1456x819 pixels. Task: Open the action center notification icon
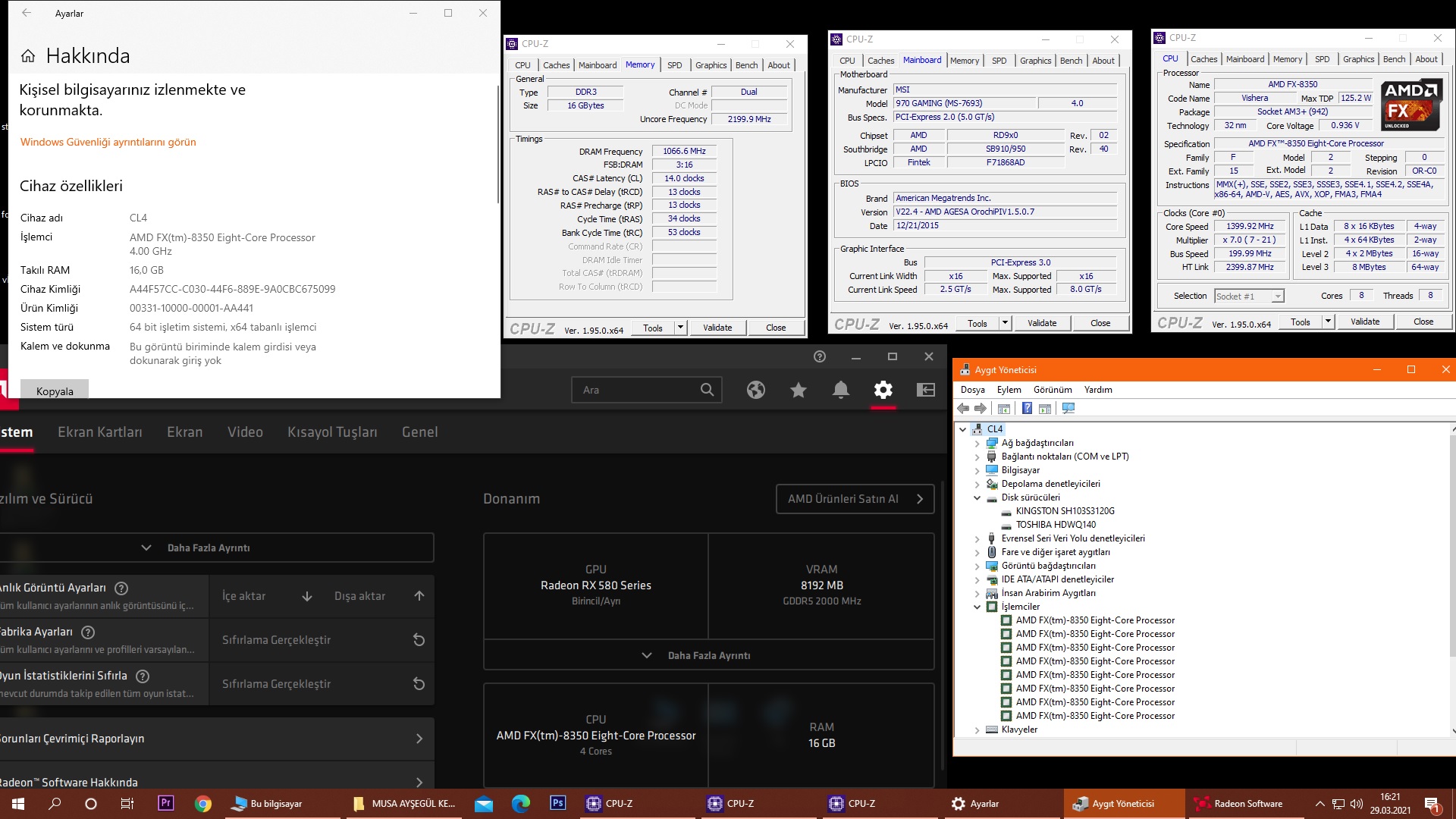coord(1432,804)
